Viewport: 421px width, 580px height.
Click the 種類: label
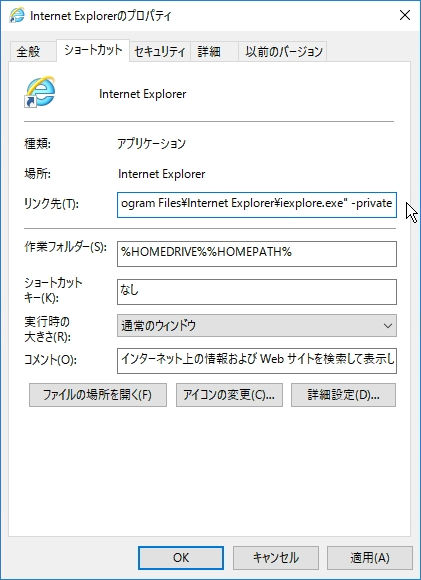(x=37, y=144)
